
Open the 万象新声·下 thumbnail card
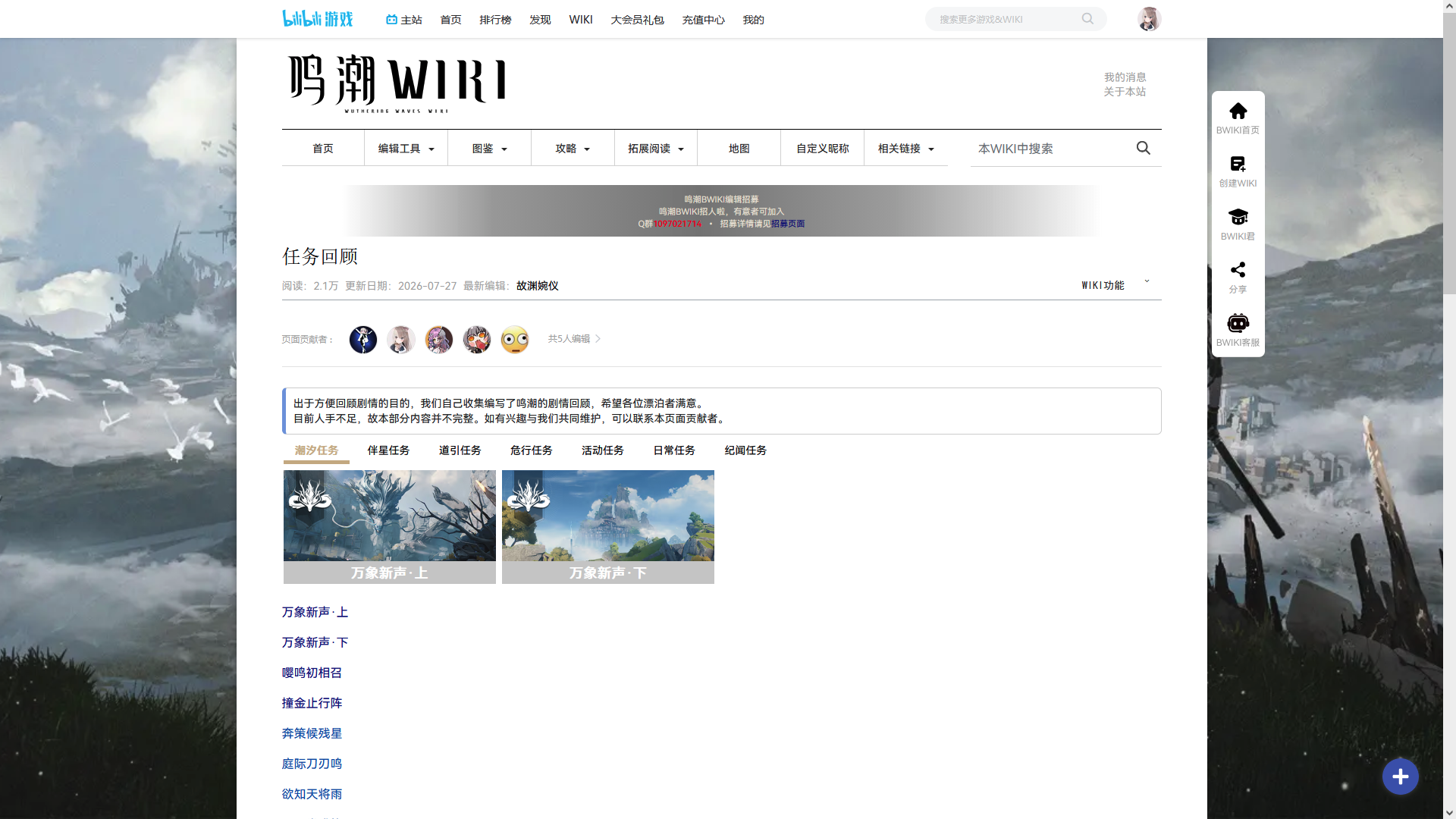coord(608,527)
